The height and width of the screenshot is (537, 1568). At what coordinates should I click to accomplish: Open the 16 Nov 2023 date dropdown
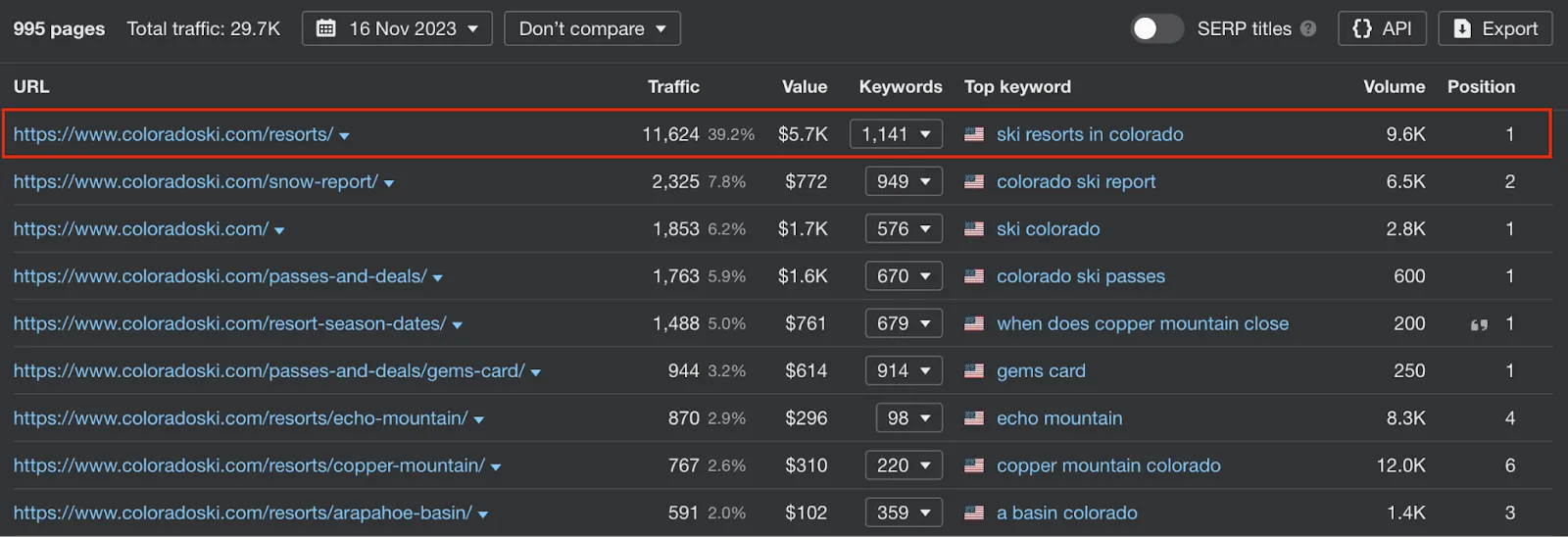(397, 28)
